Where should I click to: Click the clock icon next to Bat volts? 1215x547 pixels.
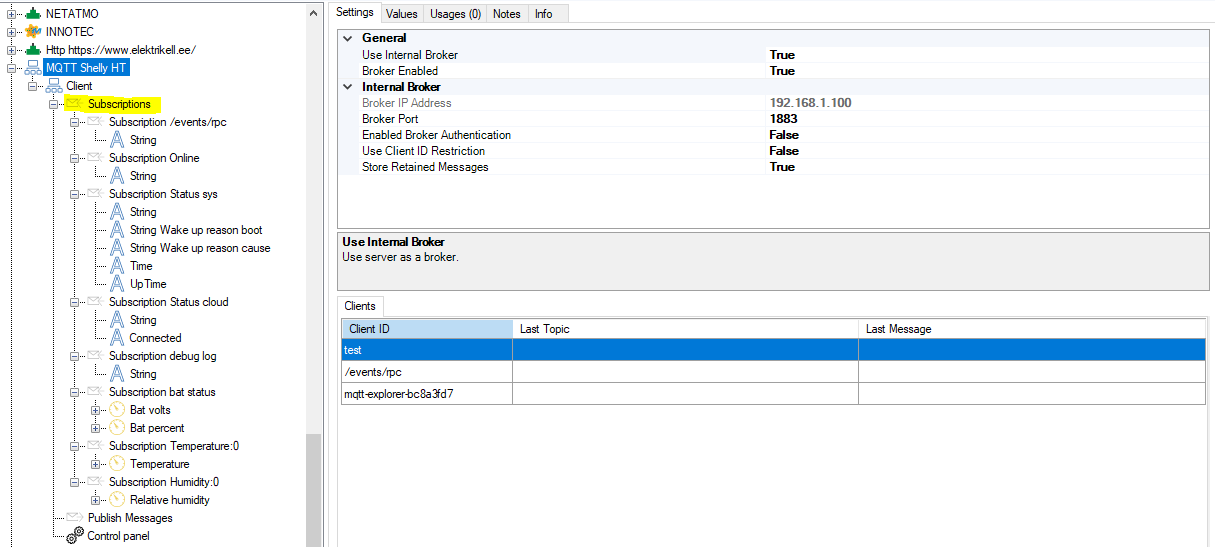117,410
